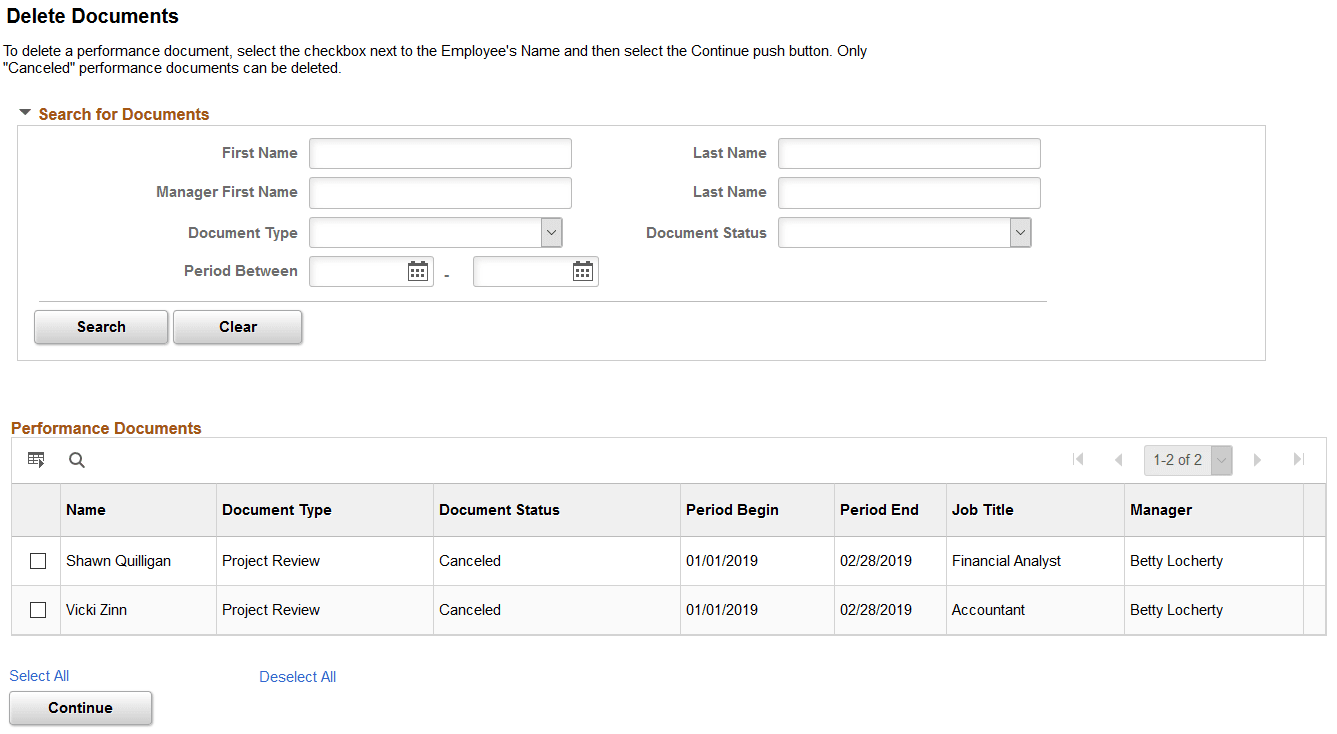The image size is (1337, 734).
Task: Open the calendar for the second Period Between date
Action: (x=584, y=271)
